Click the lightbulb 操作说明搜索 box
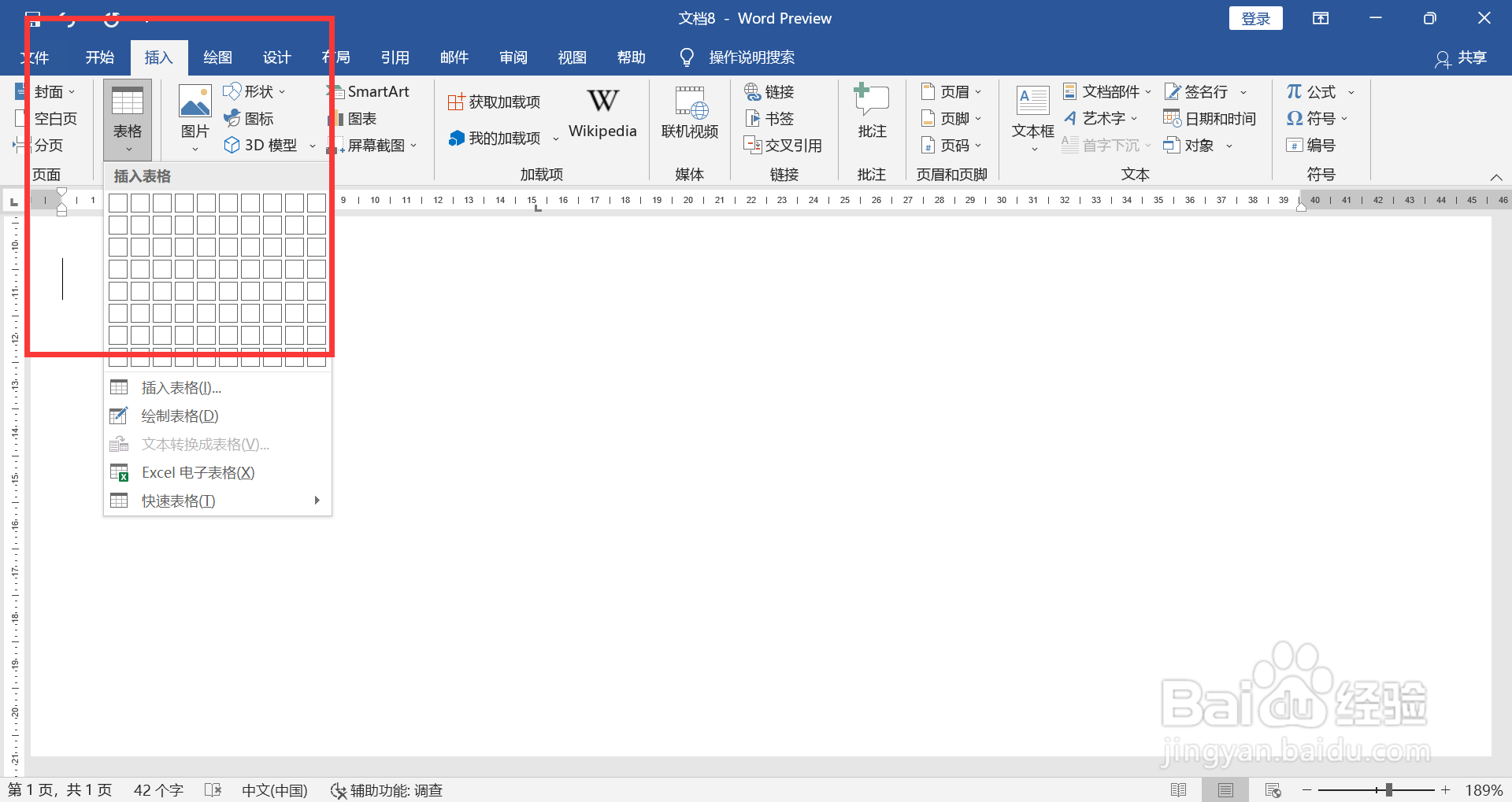 (x=737, y=57)
